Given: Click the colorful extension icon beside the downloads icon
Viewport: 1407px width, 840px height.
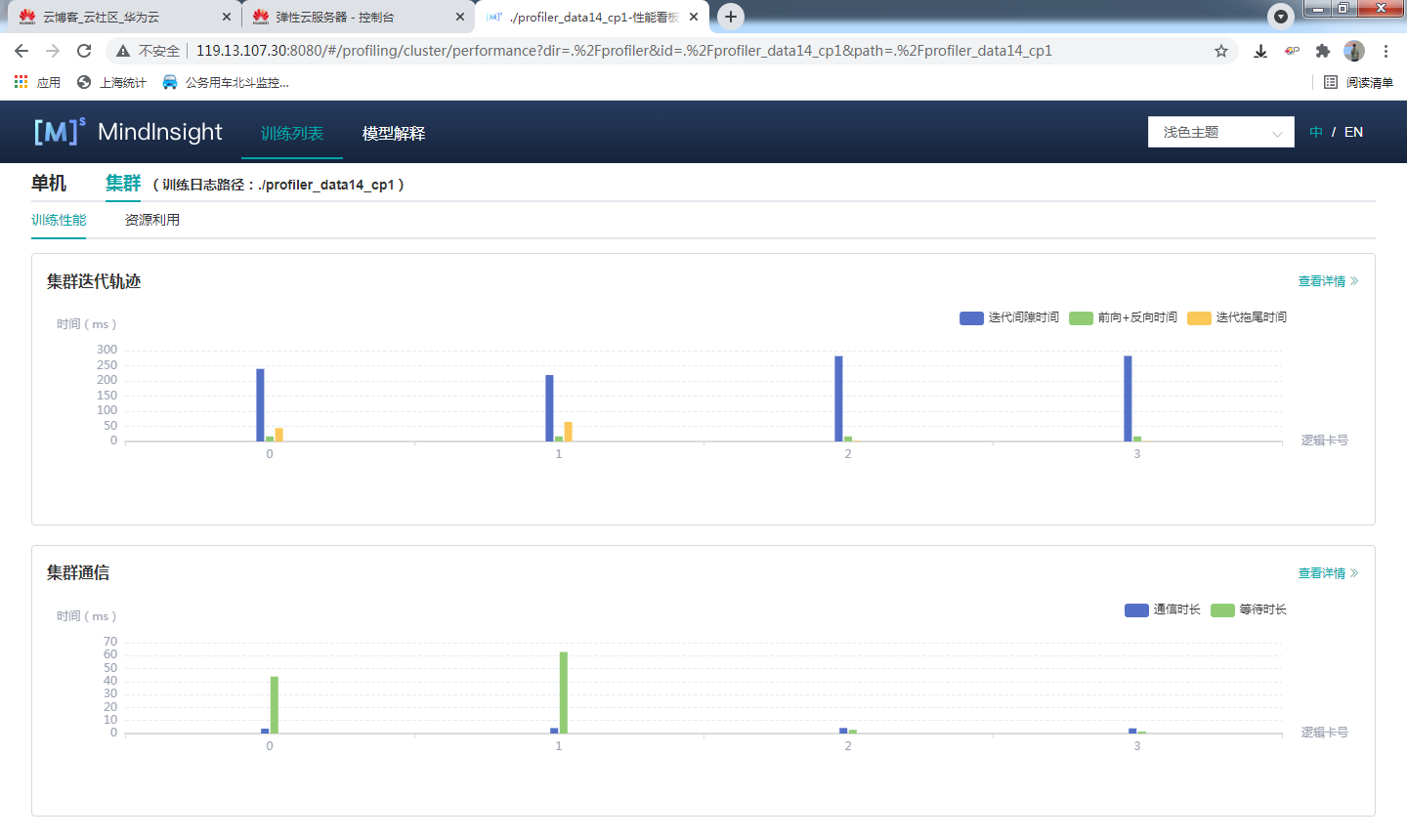Looking at the screenshot, I should click(x=1292, y=51).
